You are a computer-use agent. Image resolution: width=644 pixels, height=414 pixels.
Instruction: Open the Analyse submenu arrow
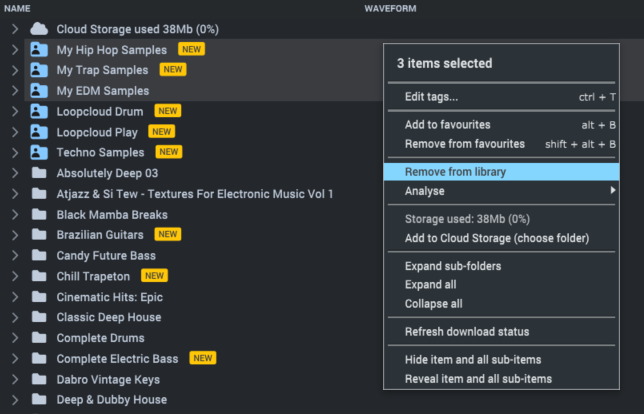(x=613, y=190)
